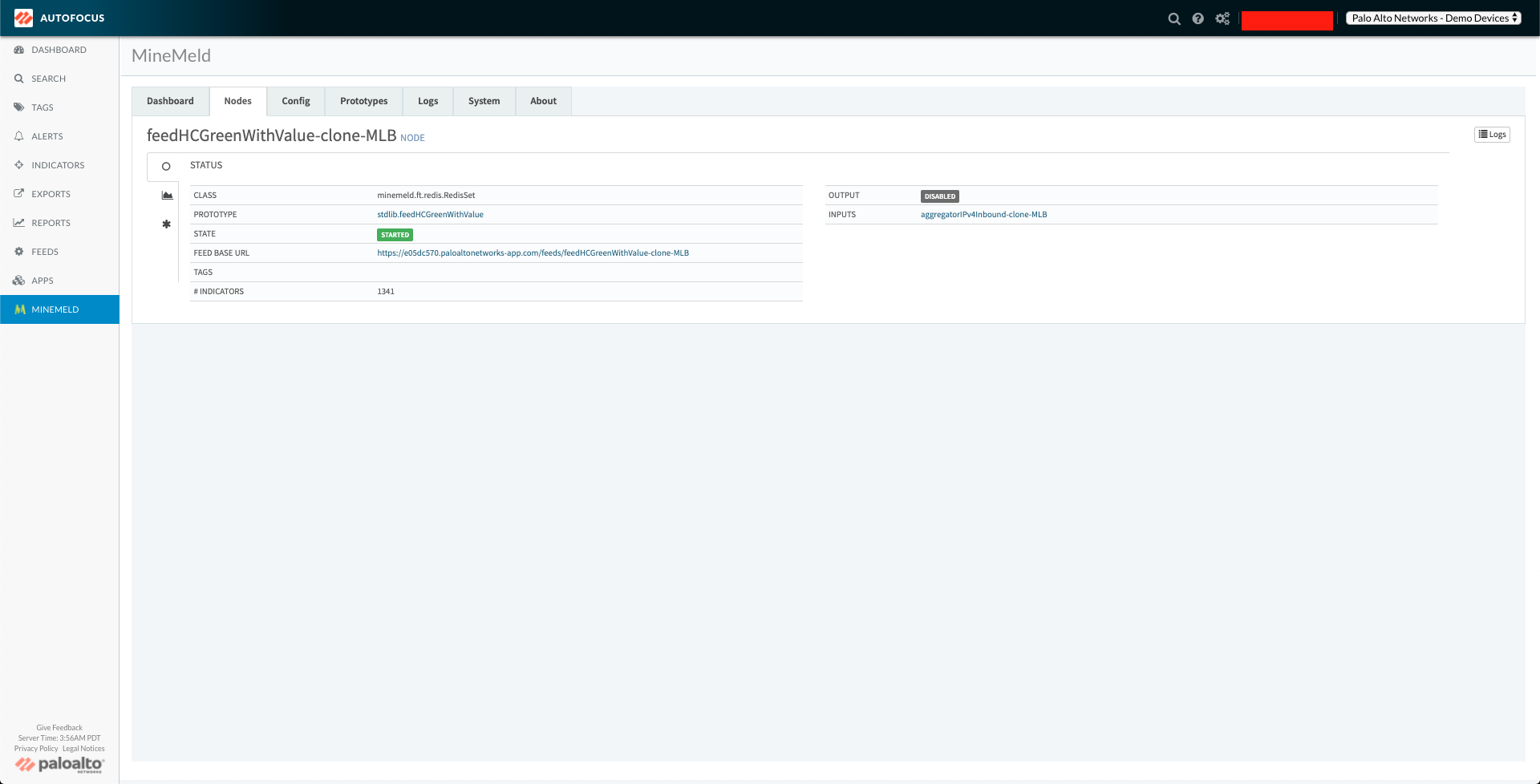Click the AutoFocus logo icon
Viewport: 1540px width, 784px height.
tap(23, 18)
